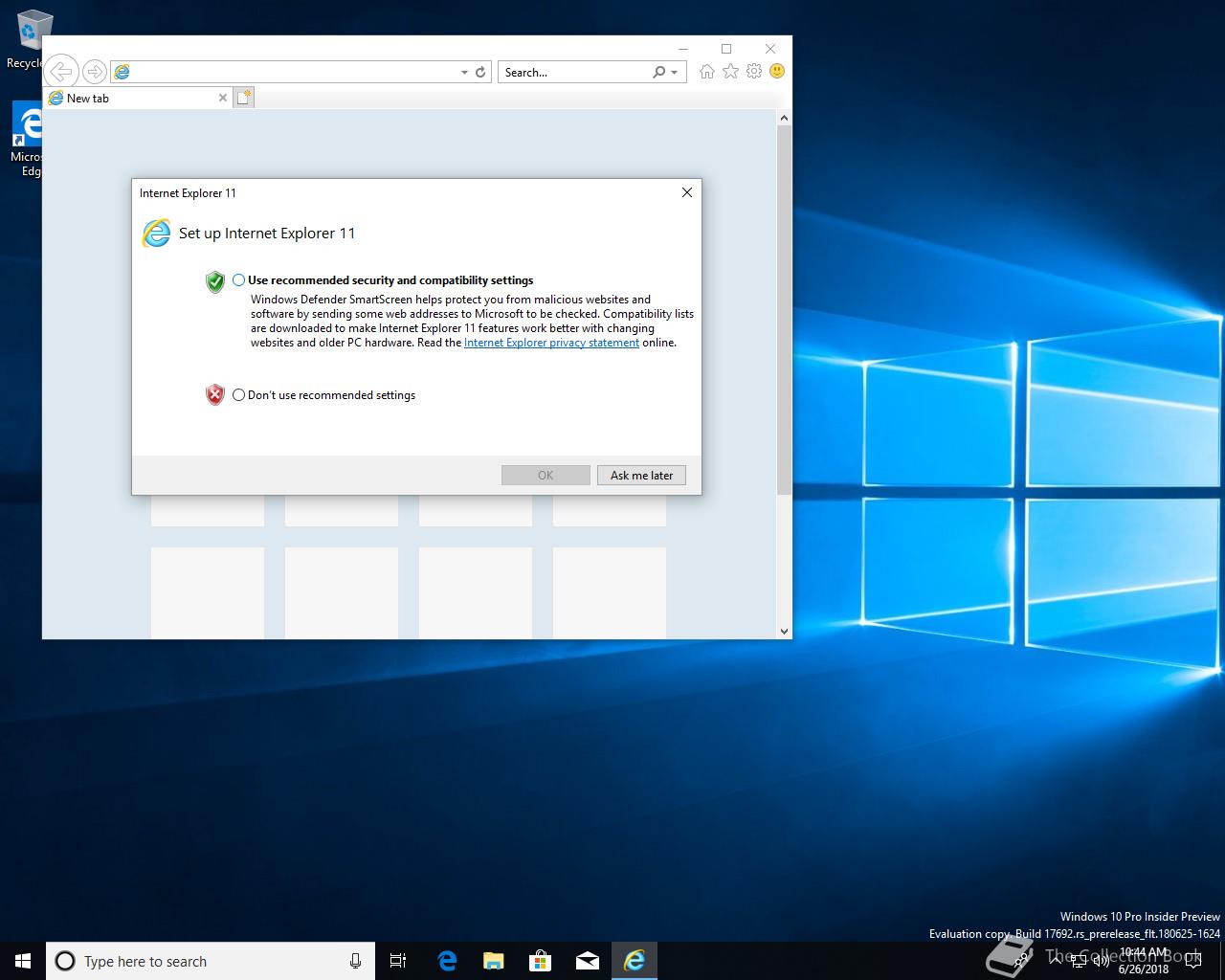The image size is (1225, 980).
Task: Open the Internet Explorer privacy statement link
Action: 551,343
